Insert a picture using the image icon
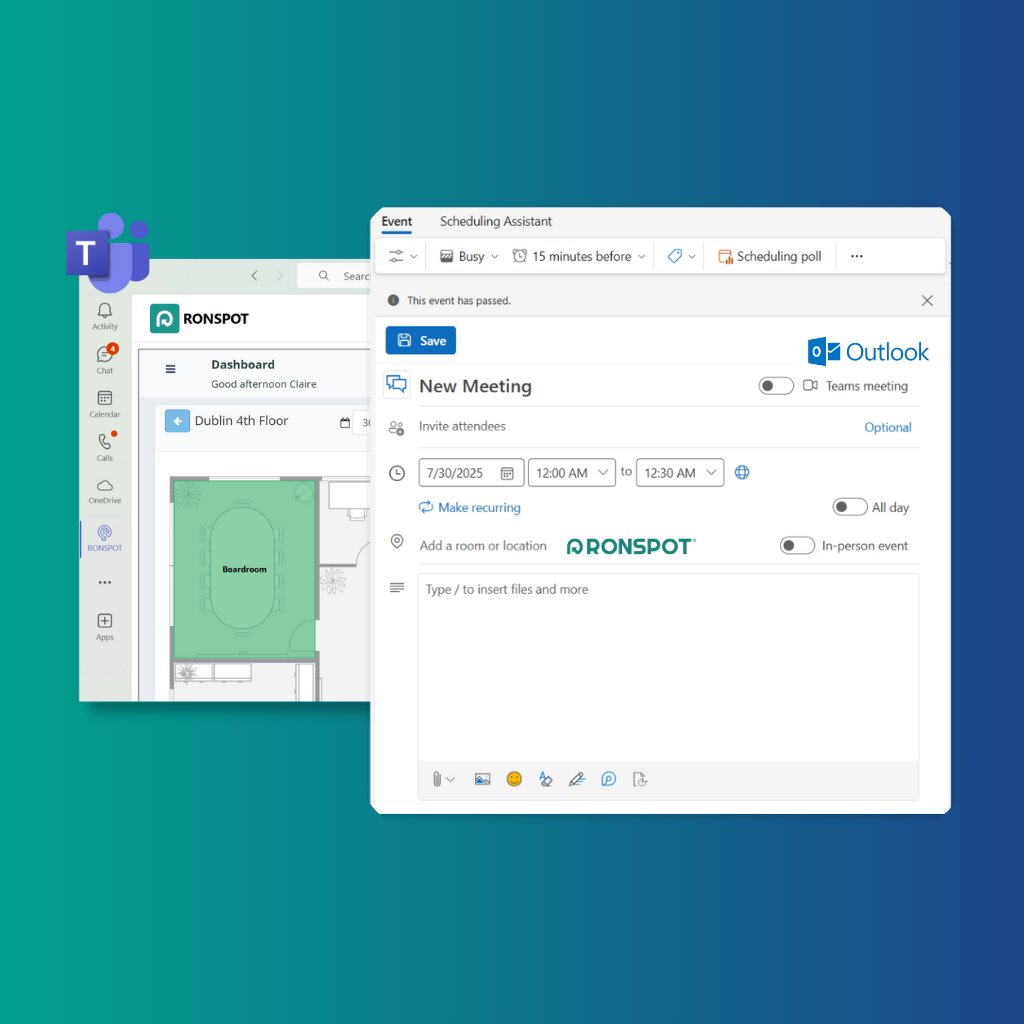The image size is (1024, 1024). click(x=483, y=779)
